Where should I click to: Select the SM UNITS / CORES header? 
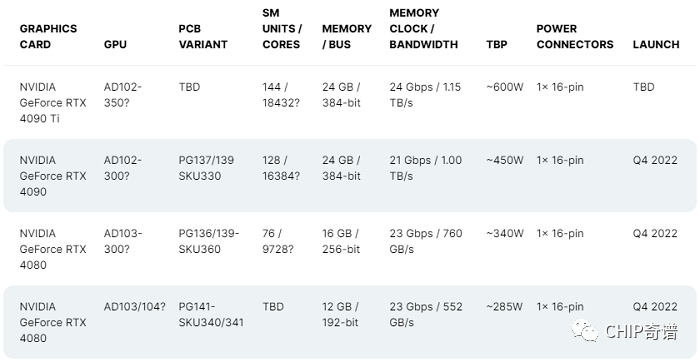[x=282, y=29]
